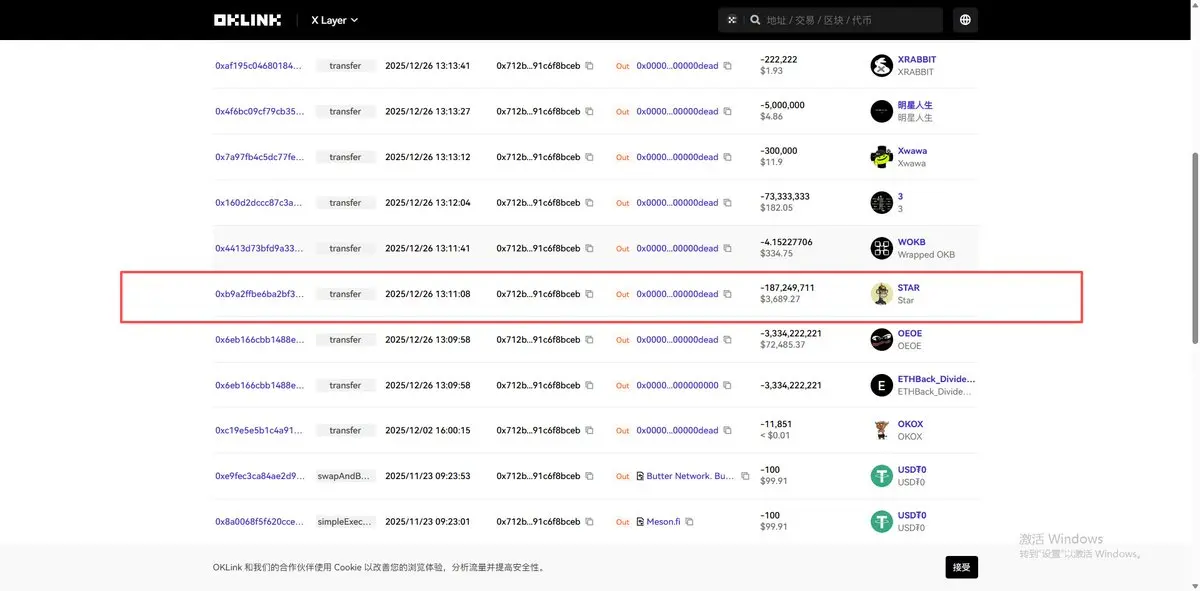Viewport: 1200px width, 591px height.
Task: Open transaction hash 0xb9a2ffbe6ba2bf3
Action: [259, 294]
